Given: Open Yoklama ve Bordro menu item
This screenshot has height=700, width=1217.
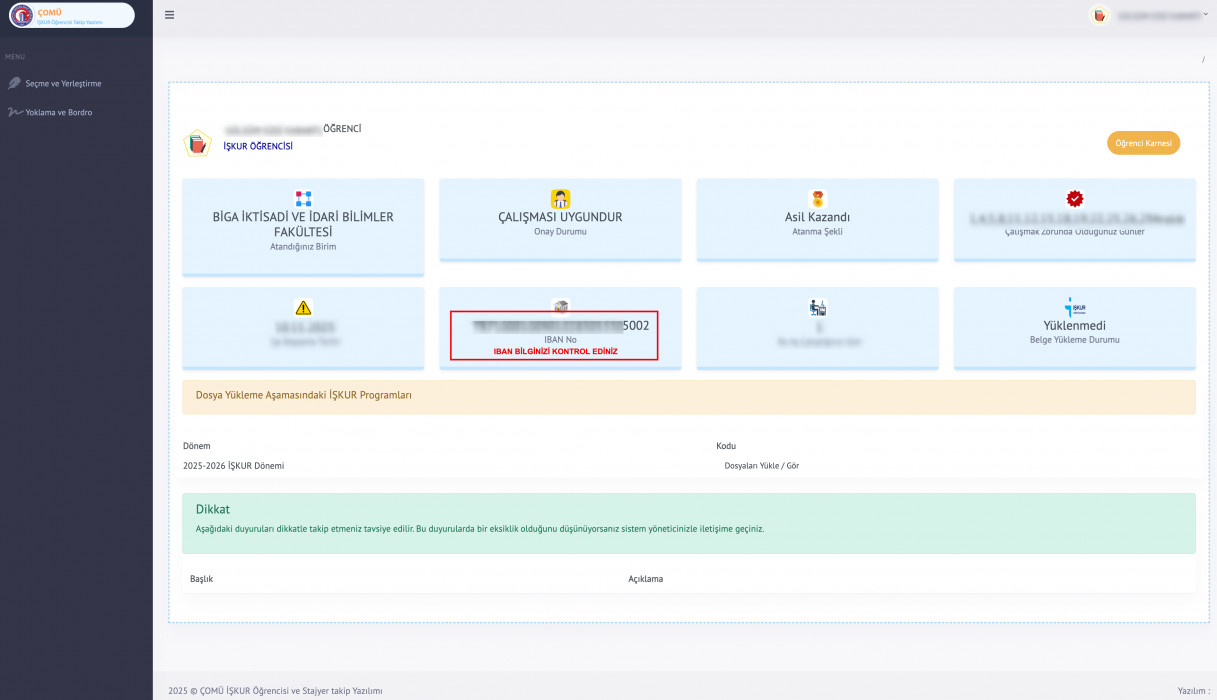Looking at the screenshot, I should click(x=58, y=112).
